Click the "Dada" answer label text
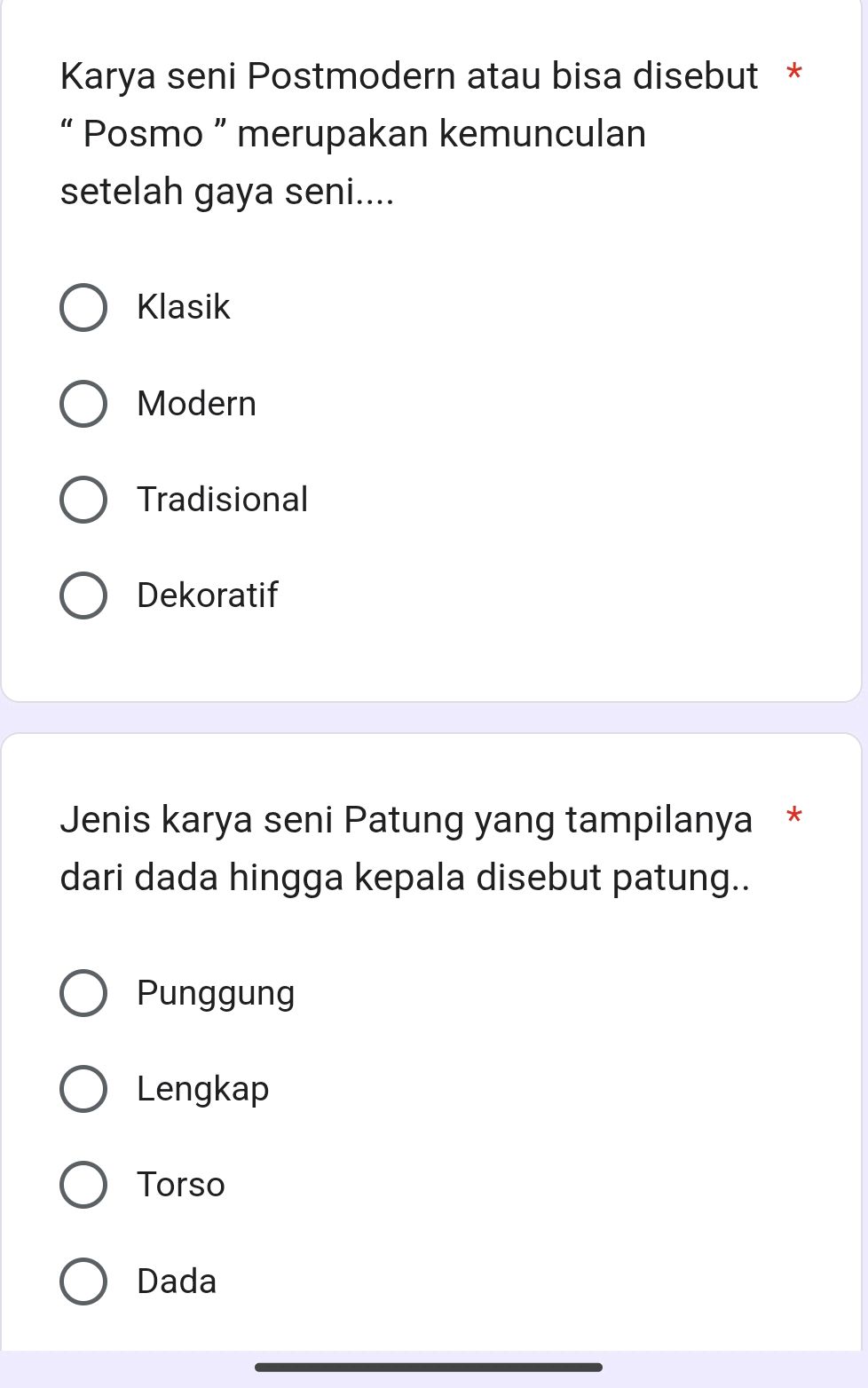Viewport: 868px width, 1388px height. (175, 1281)
